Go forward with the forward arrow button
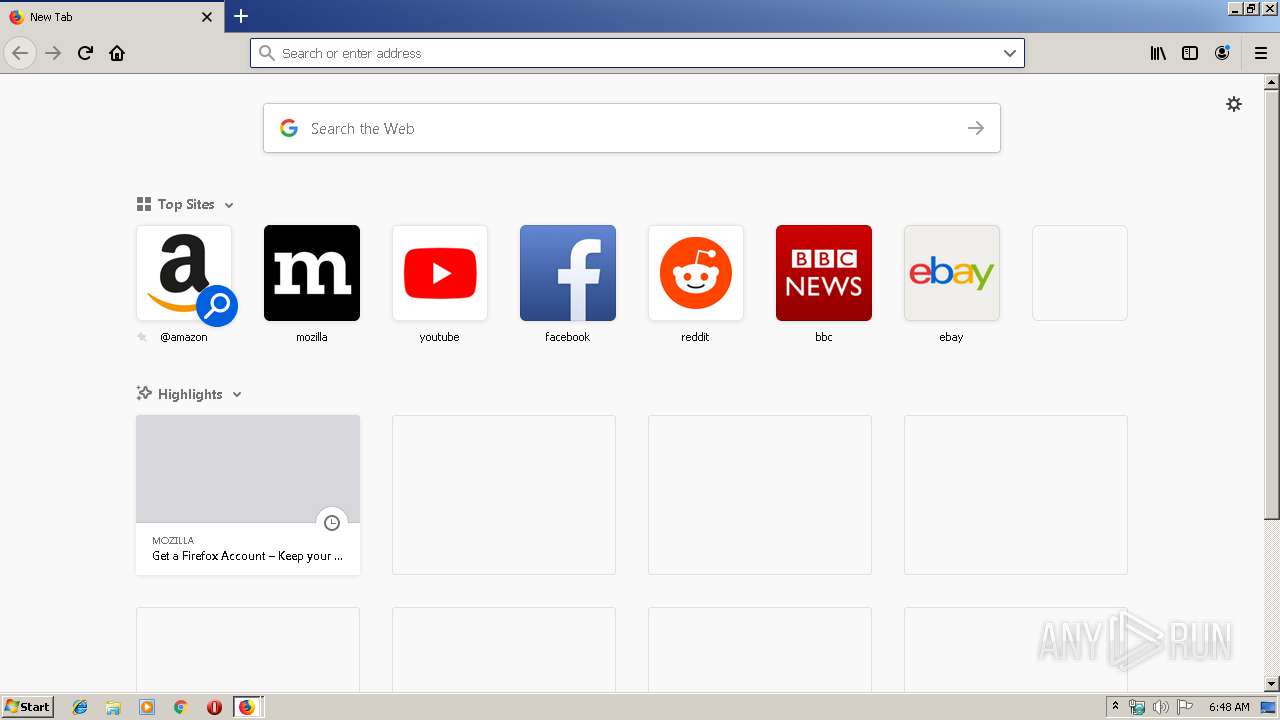Image resolution: width=1280 pixels, height=720 pixels. pyautogui.click(x=53, y=53)
